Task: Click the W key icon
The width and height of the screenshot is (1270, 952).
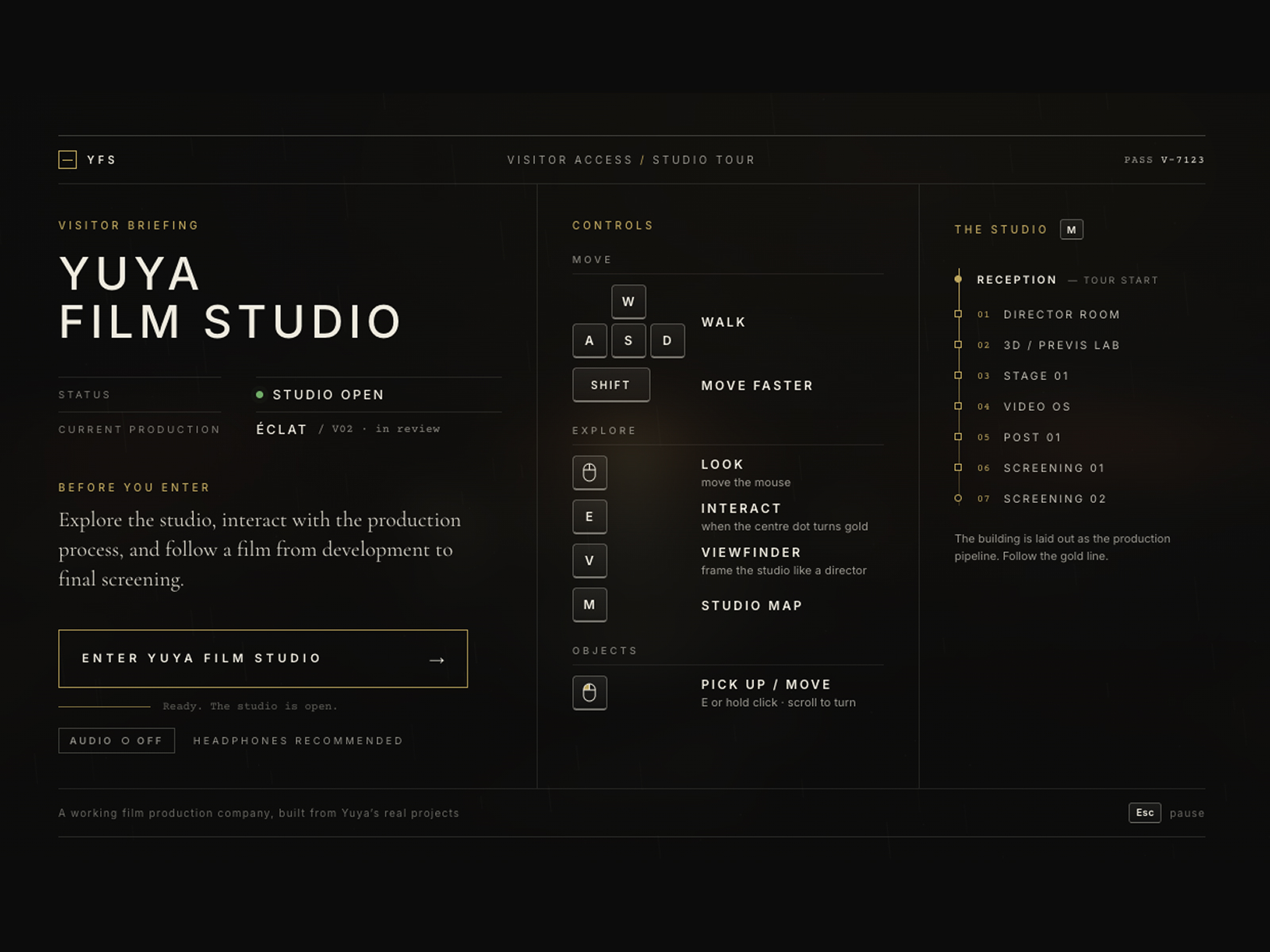Action: click(629, 301)
